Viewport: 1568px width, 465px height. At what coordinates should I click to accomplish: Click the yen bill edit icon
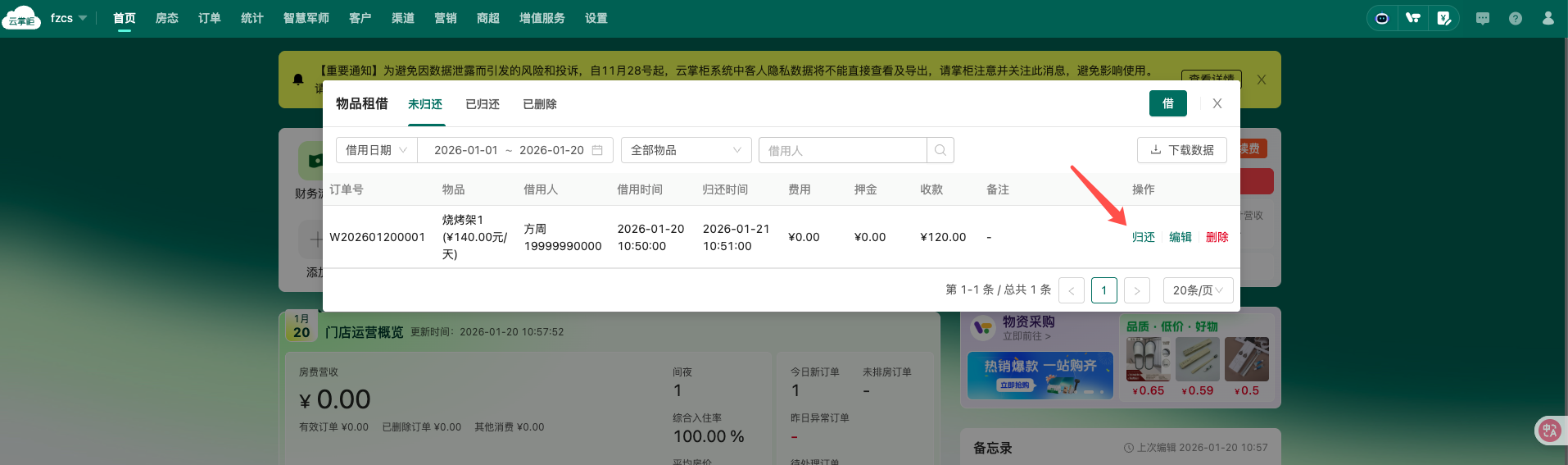click(x=1444, y=18)
